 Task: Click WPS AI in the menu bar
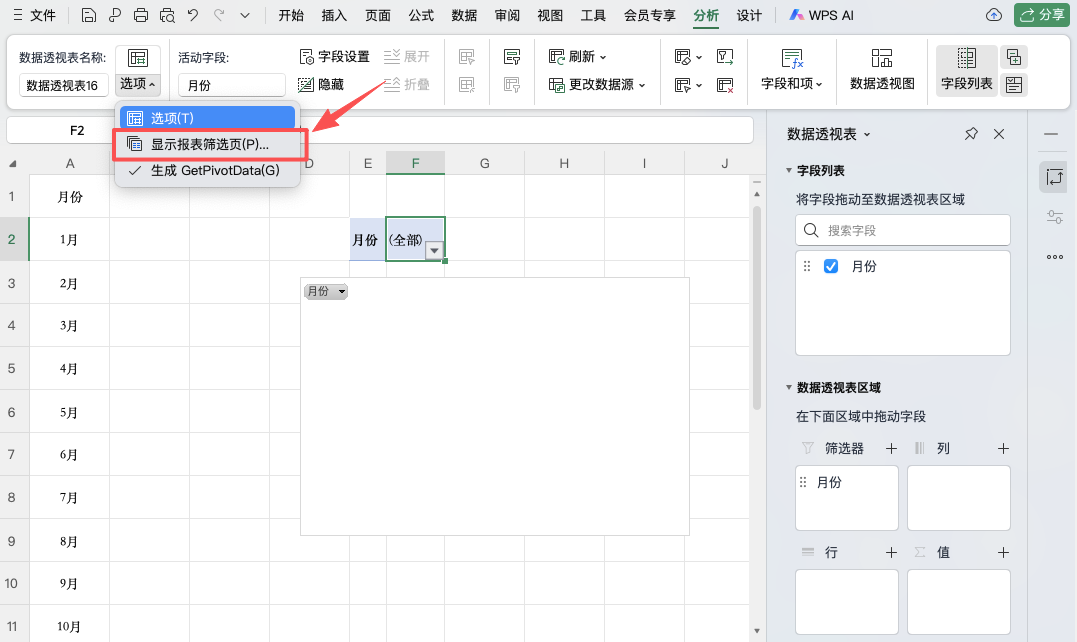coord(825,15)
